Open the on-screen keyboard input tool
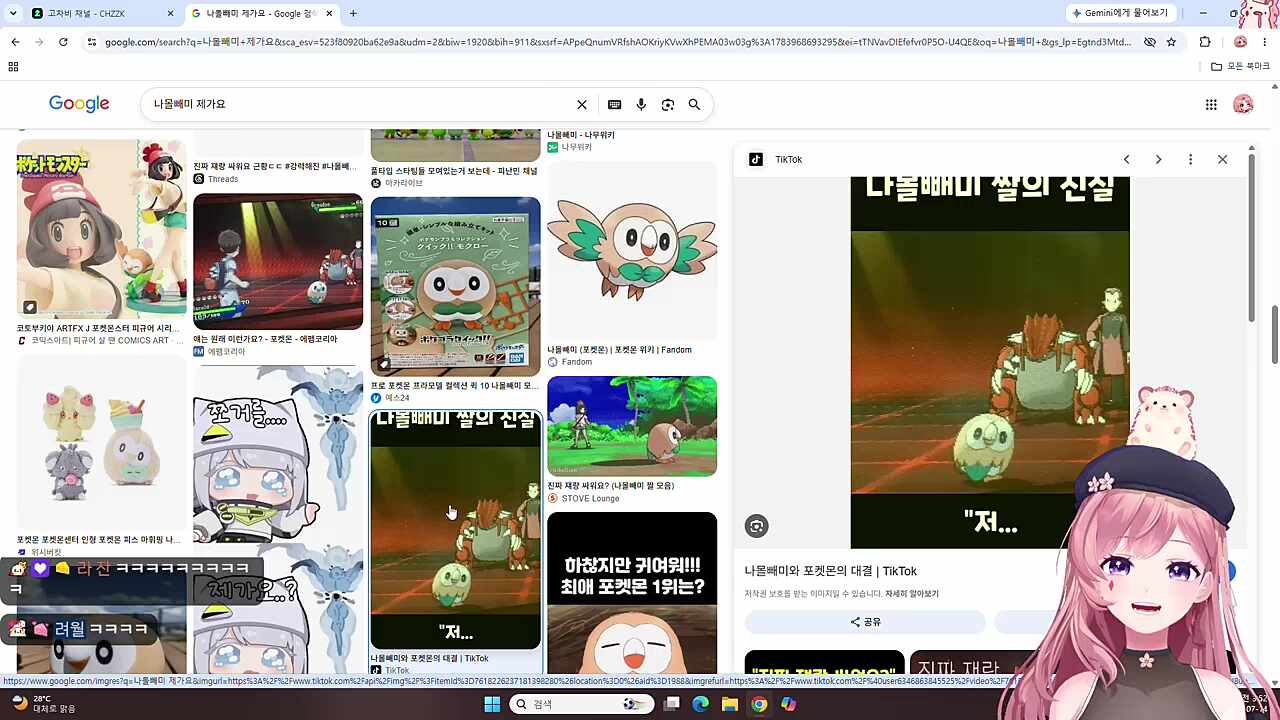 [x=614, y=104]
